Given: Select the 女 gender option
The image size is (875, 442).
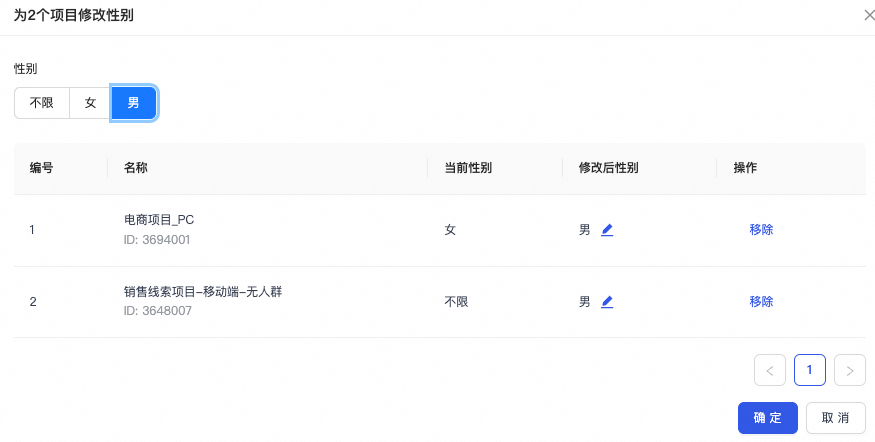Looking at the screenshot, I should [90, 103].
